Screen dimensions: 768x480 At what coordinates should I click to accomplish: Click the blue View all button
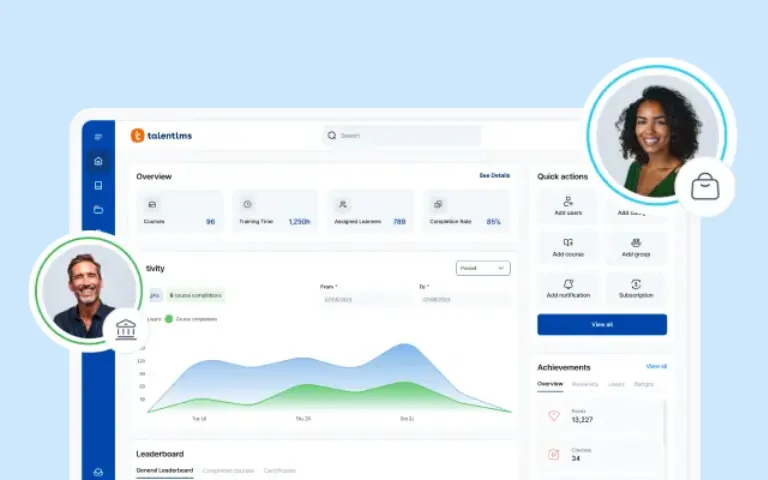(602, 325)
